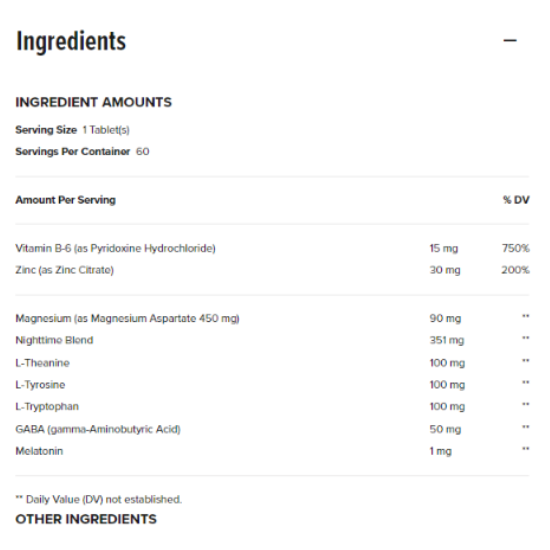Click Nighttime Blend ingredient name

pyautogui.click(x=54, y=340)
